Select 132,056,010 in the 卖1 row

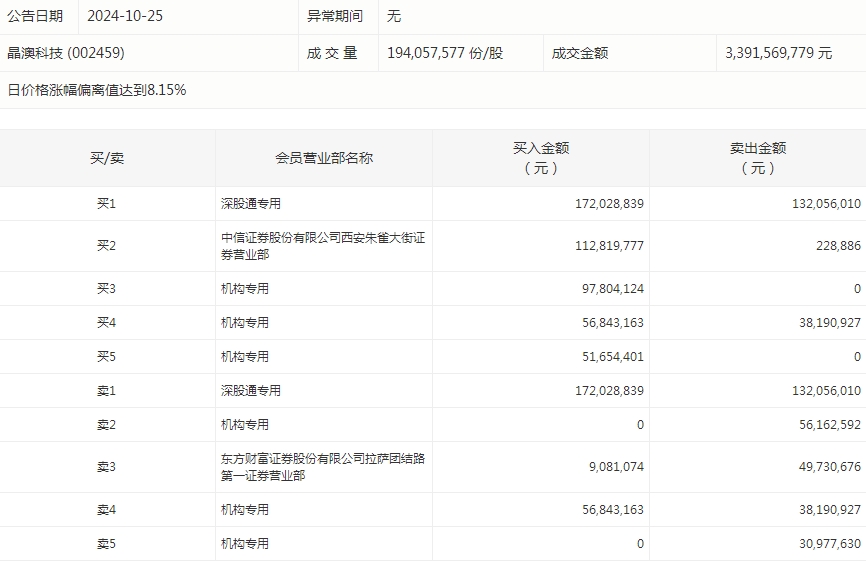(x=826, y=391)
